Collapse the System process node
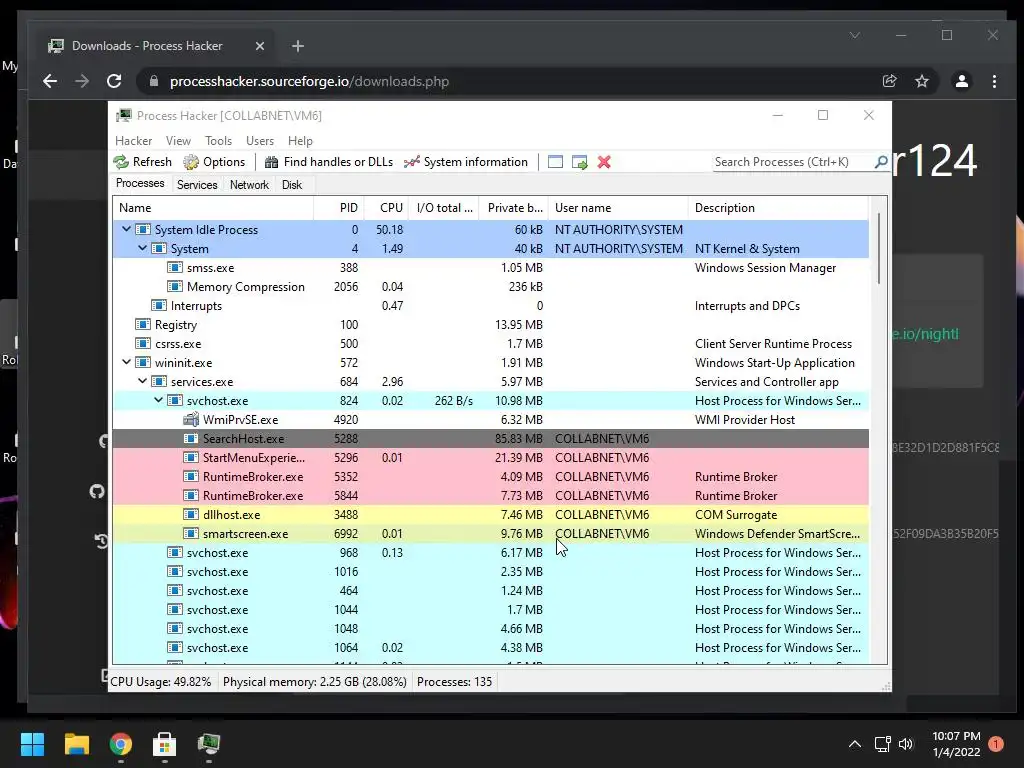The height and width of the screenshot is (768, 1024). click(142, 248)
